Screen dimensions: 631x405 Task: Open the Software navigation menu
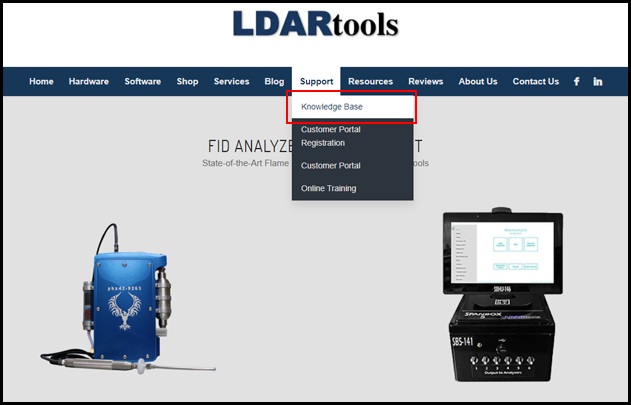point(143,82)
